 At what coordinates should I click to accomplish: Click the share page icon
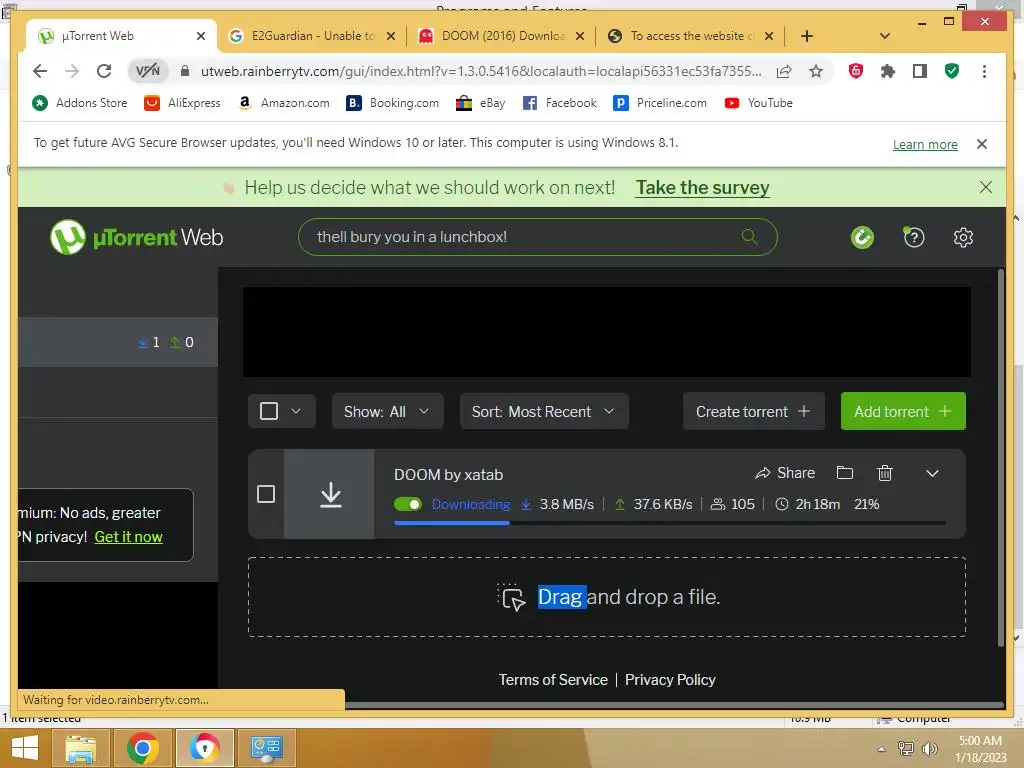click(784, 71)
